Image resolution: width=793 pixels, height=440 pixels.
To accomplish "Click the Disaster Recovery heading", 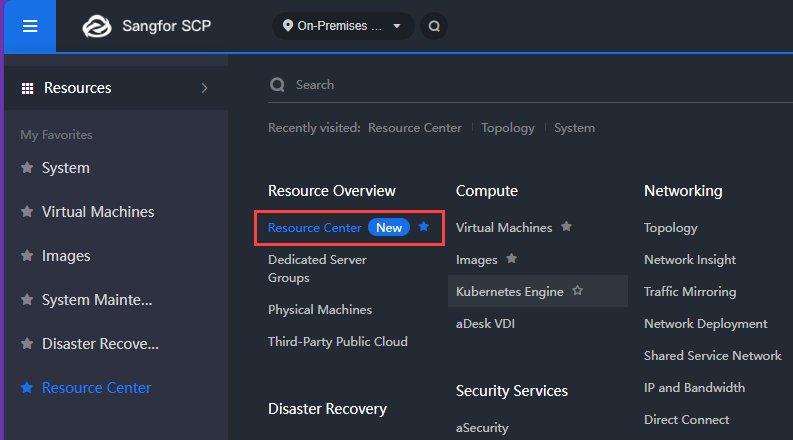I will point(327,409).
